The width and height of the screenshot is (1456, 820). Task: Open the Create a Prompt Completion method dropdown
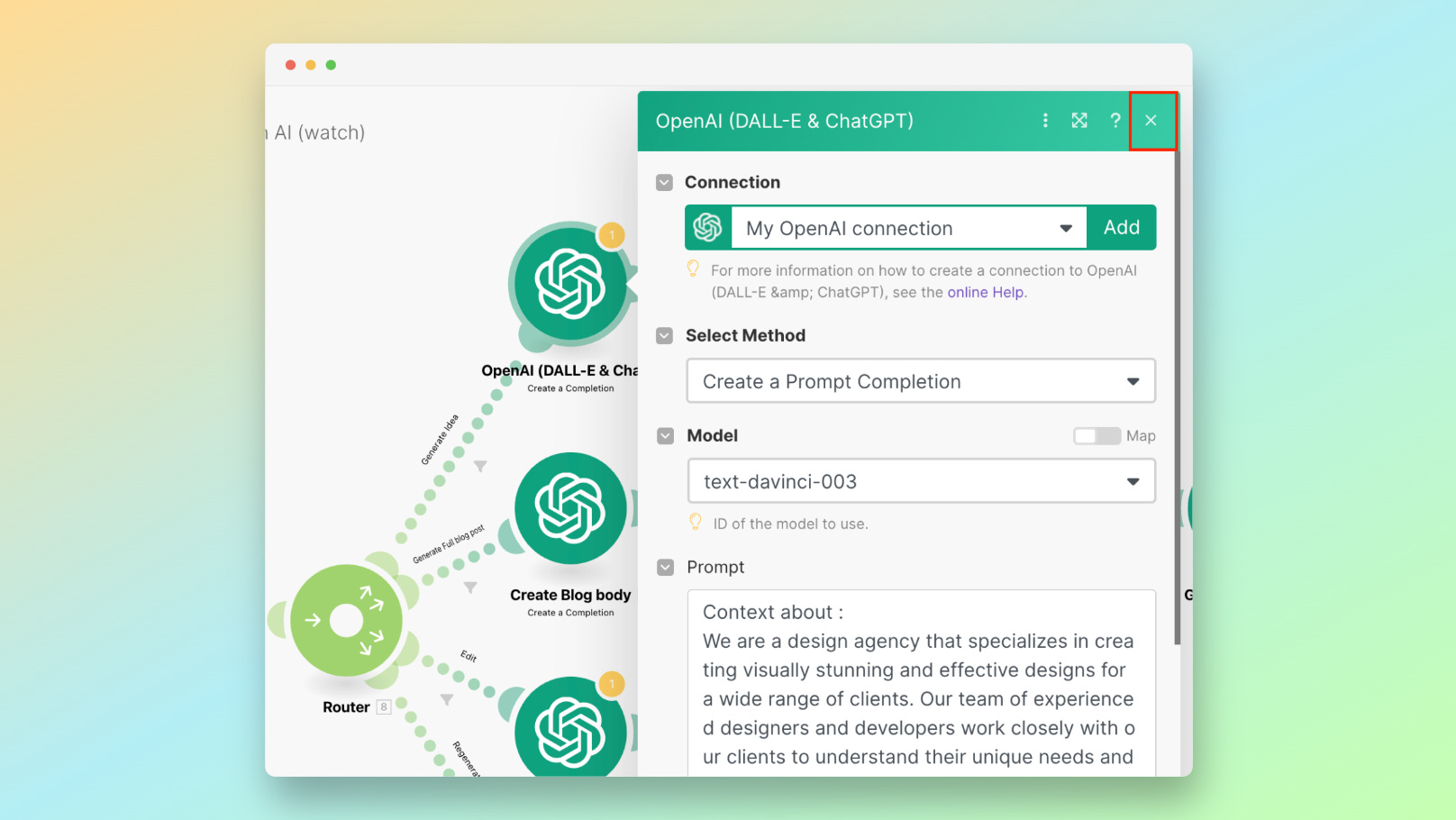921,381
